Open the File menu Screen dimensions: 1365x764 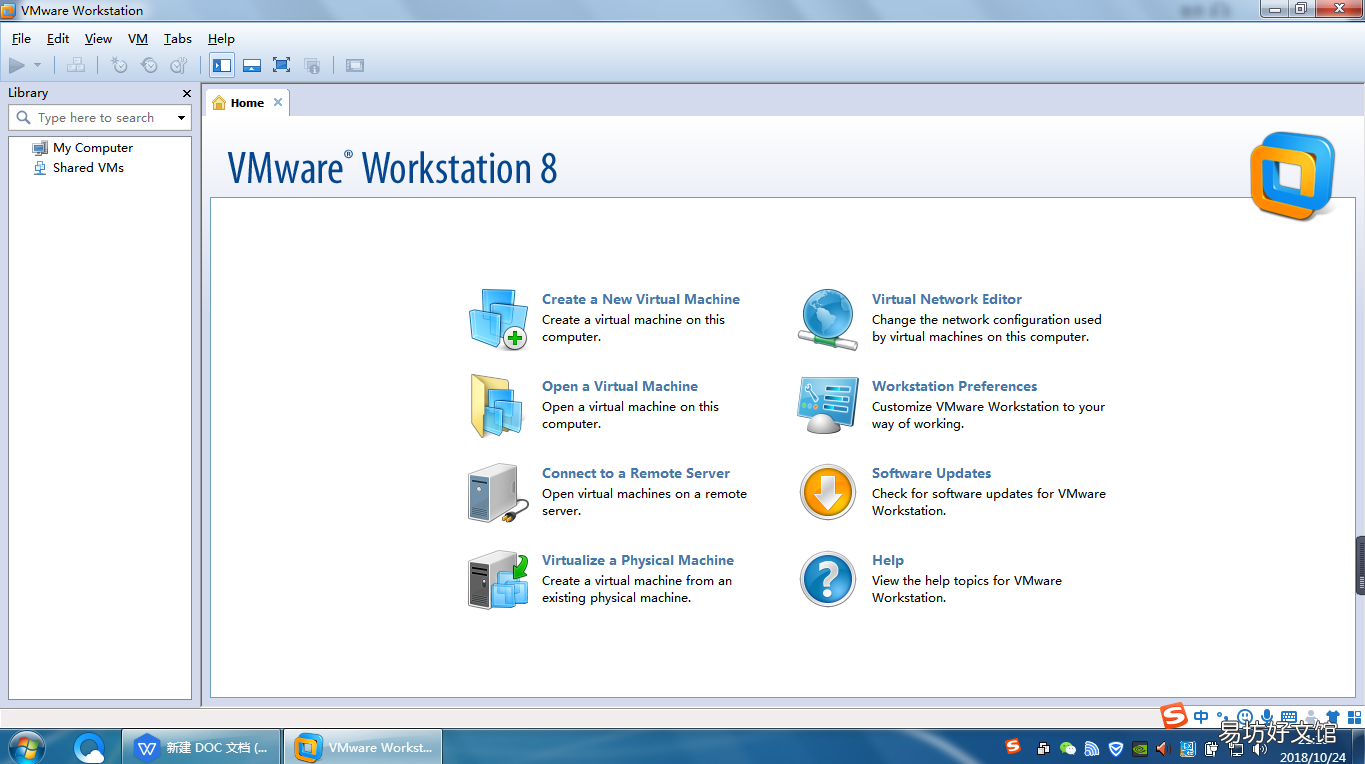pyautogui.click(x=21, y=39)
